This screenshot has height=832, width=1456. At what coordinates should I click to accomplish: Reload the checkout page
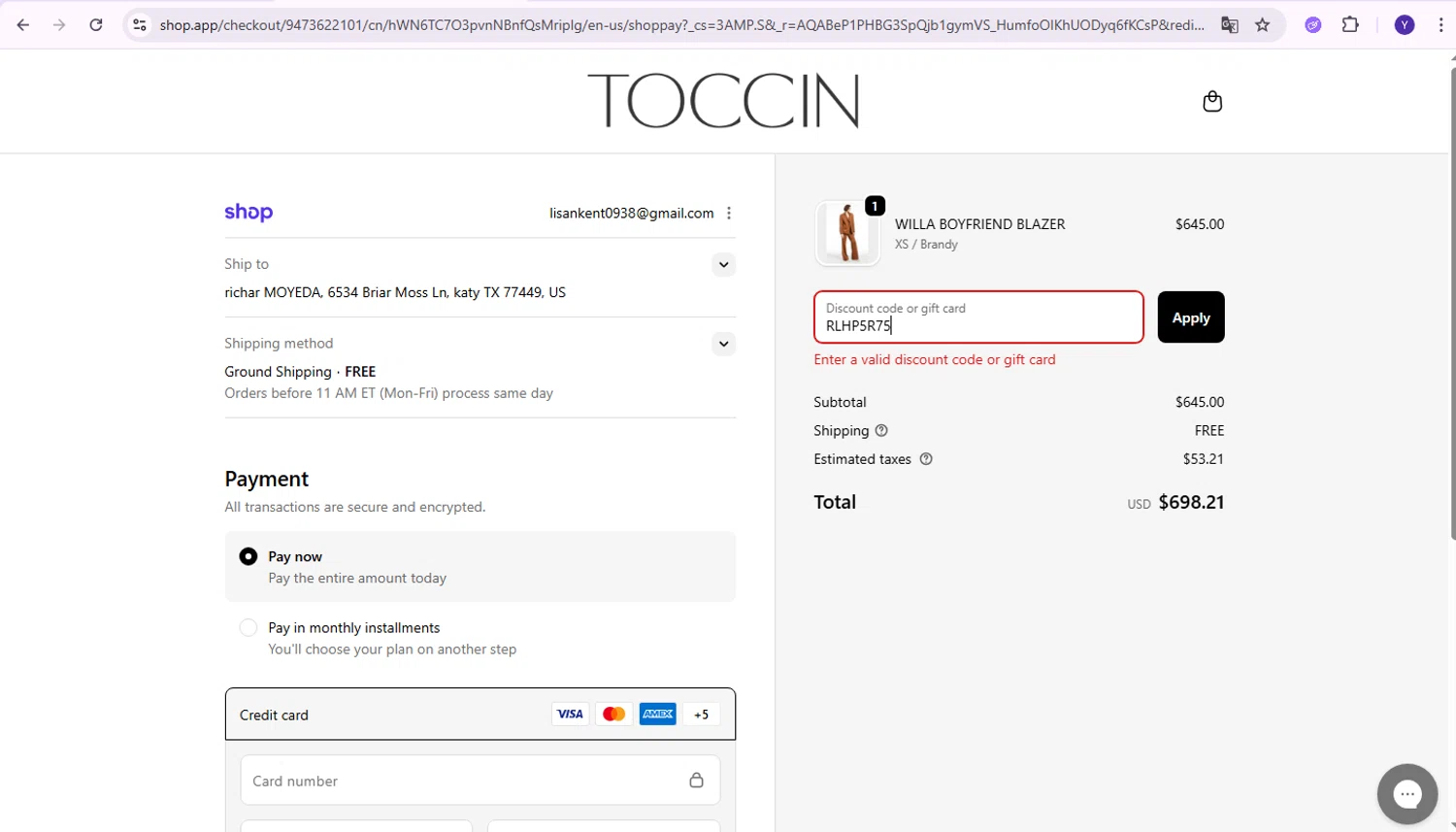pyautogui.click(x=96, y=25)
